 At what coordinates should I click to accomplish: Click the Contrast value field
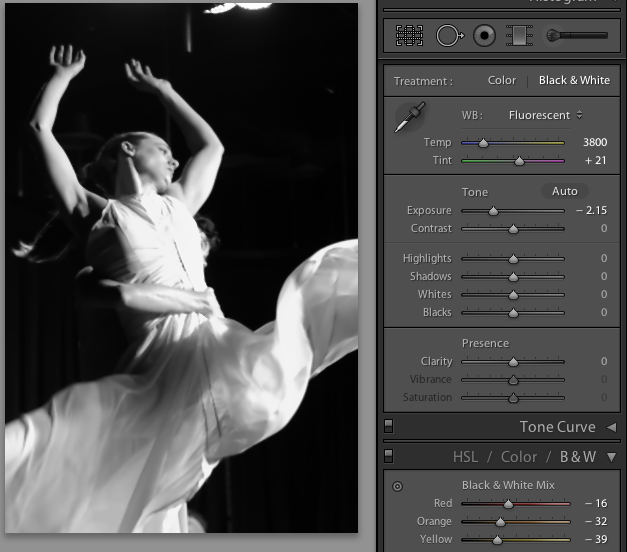pos(604,228)
